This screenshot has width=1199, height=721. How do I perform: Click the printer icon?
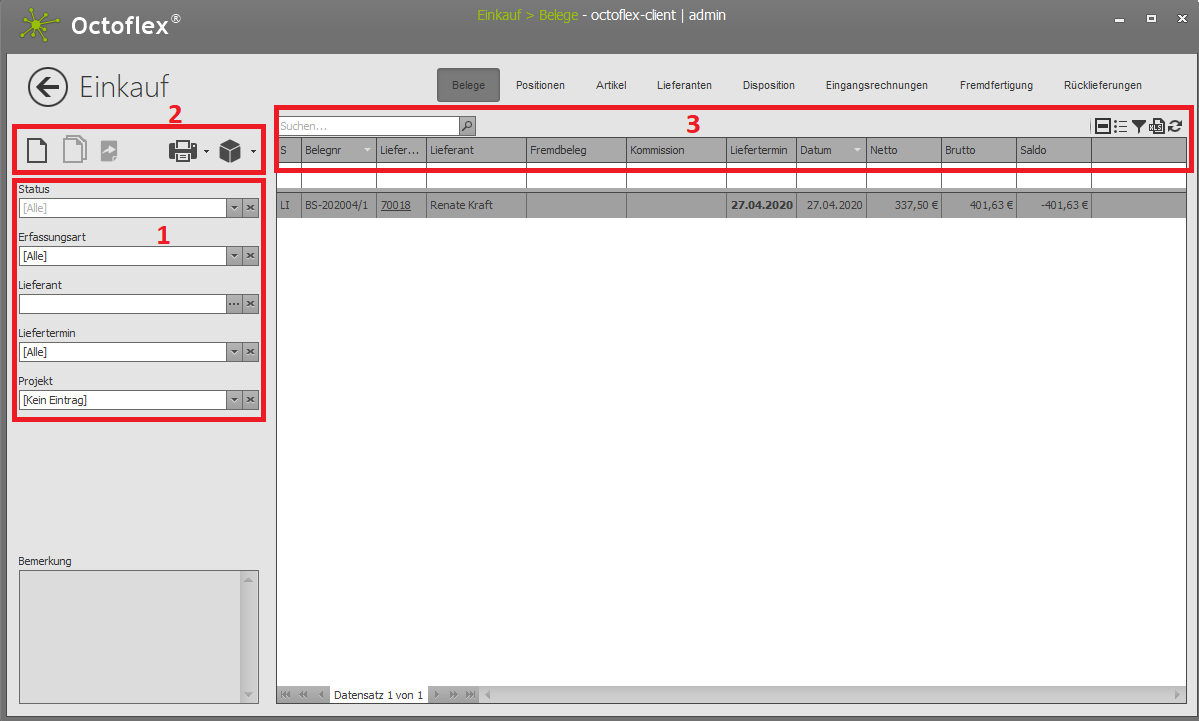tap(183, 151)
